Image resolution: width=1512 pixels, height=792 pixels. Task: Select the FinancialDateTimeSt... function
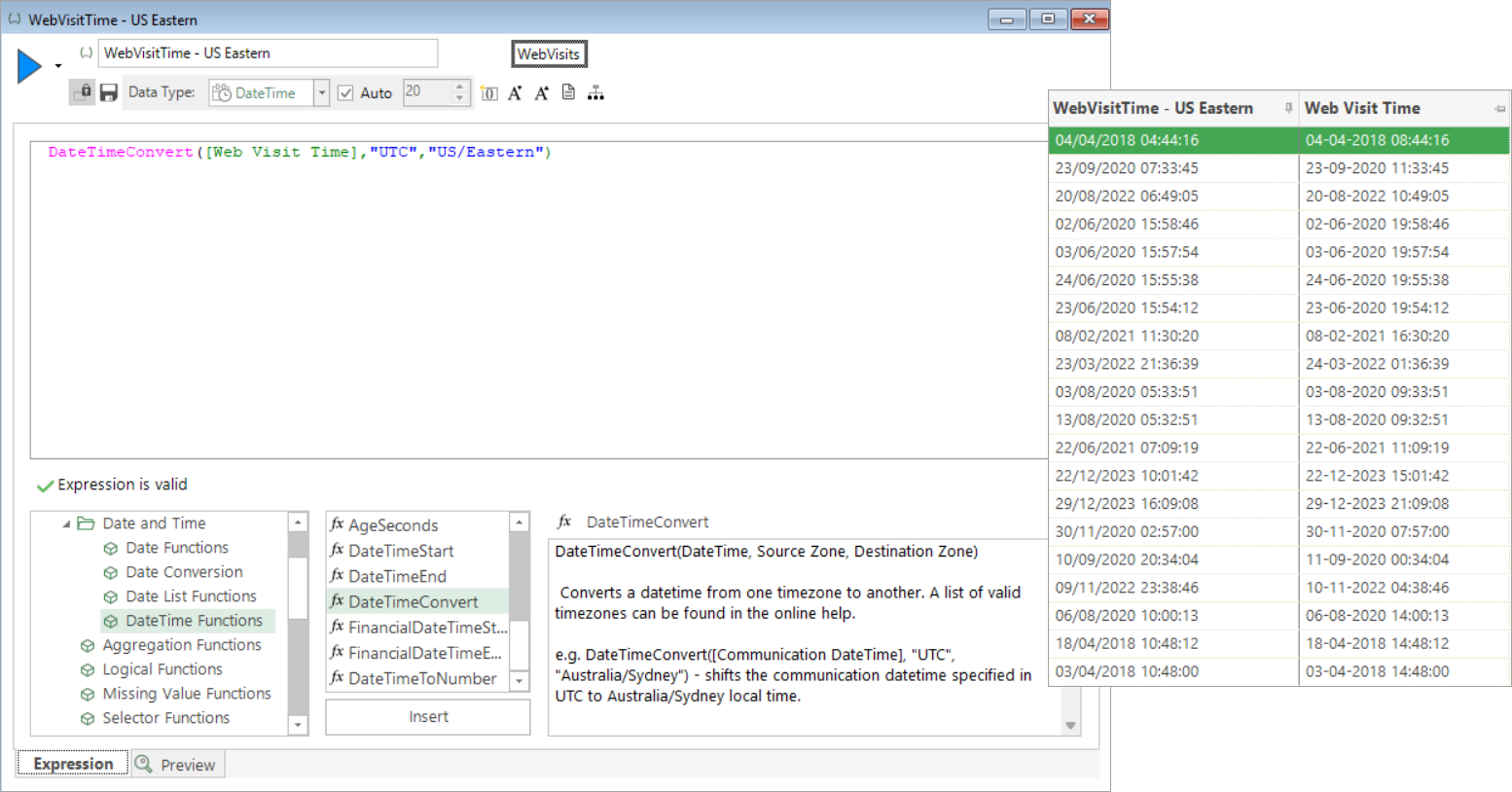click(x=428, y=628)
